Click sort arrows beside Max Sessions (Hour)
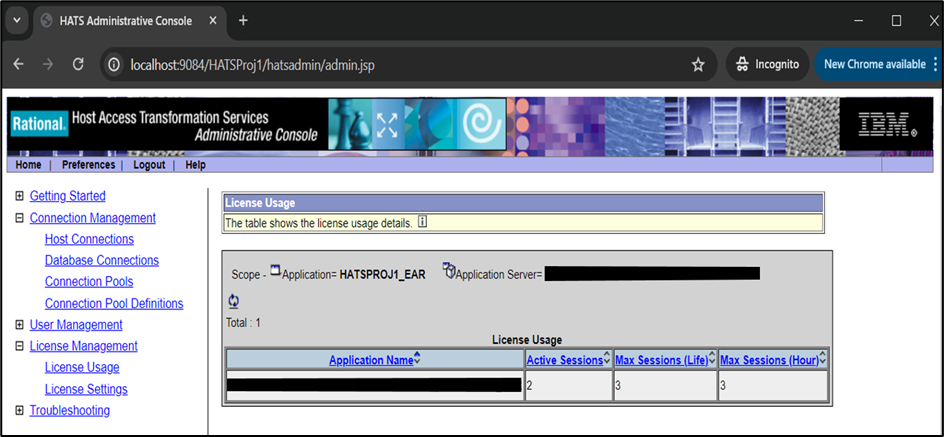 pos(823,360)
